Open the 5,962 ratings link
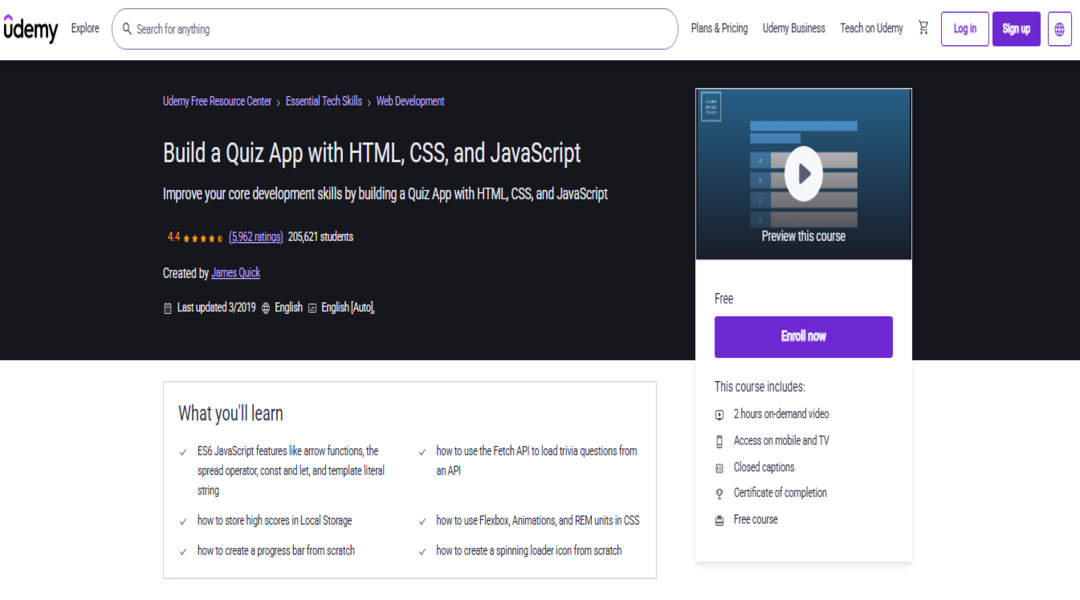The width and height of the screenshot is (1080, 600). pyautogui.click(x=256, y=237)
